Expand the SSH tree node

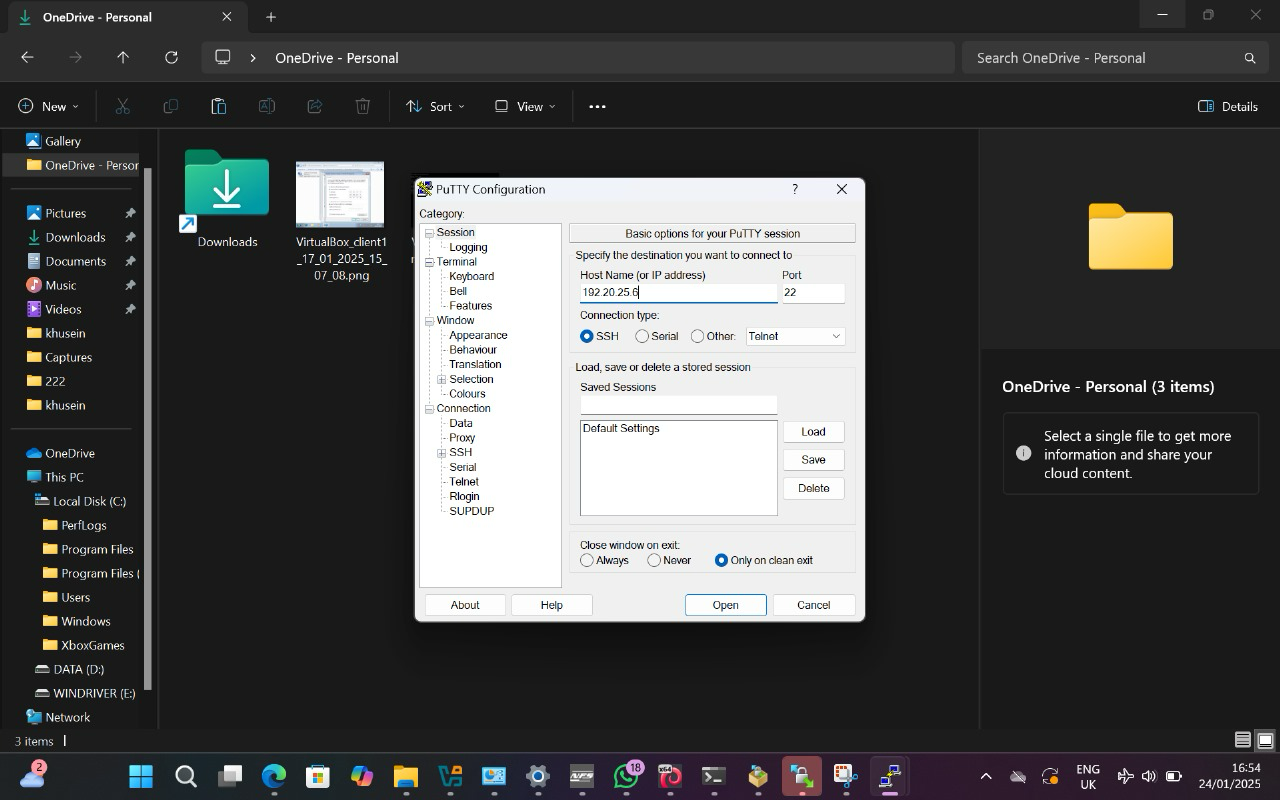[x=441, y=453]
